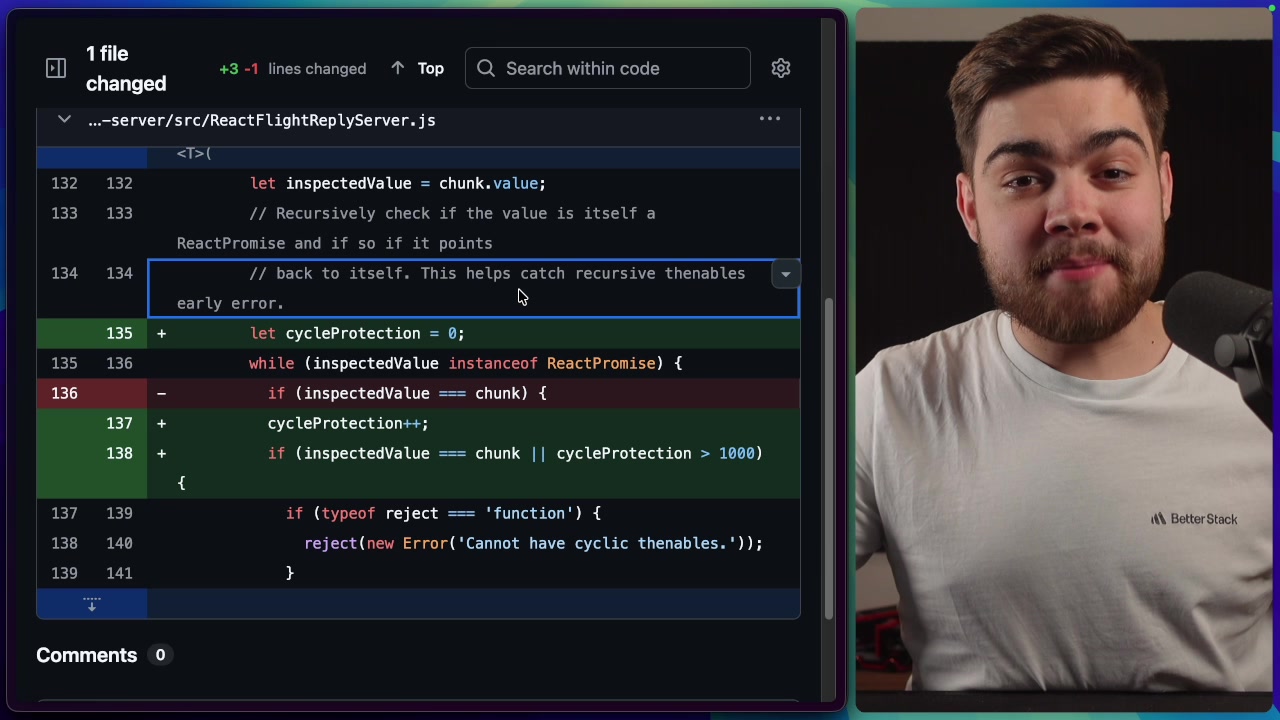Click the +3 additions counter
The width and height of the screenshot is (1280, 720).
click(x=229, y=69)
